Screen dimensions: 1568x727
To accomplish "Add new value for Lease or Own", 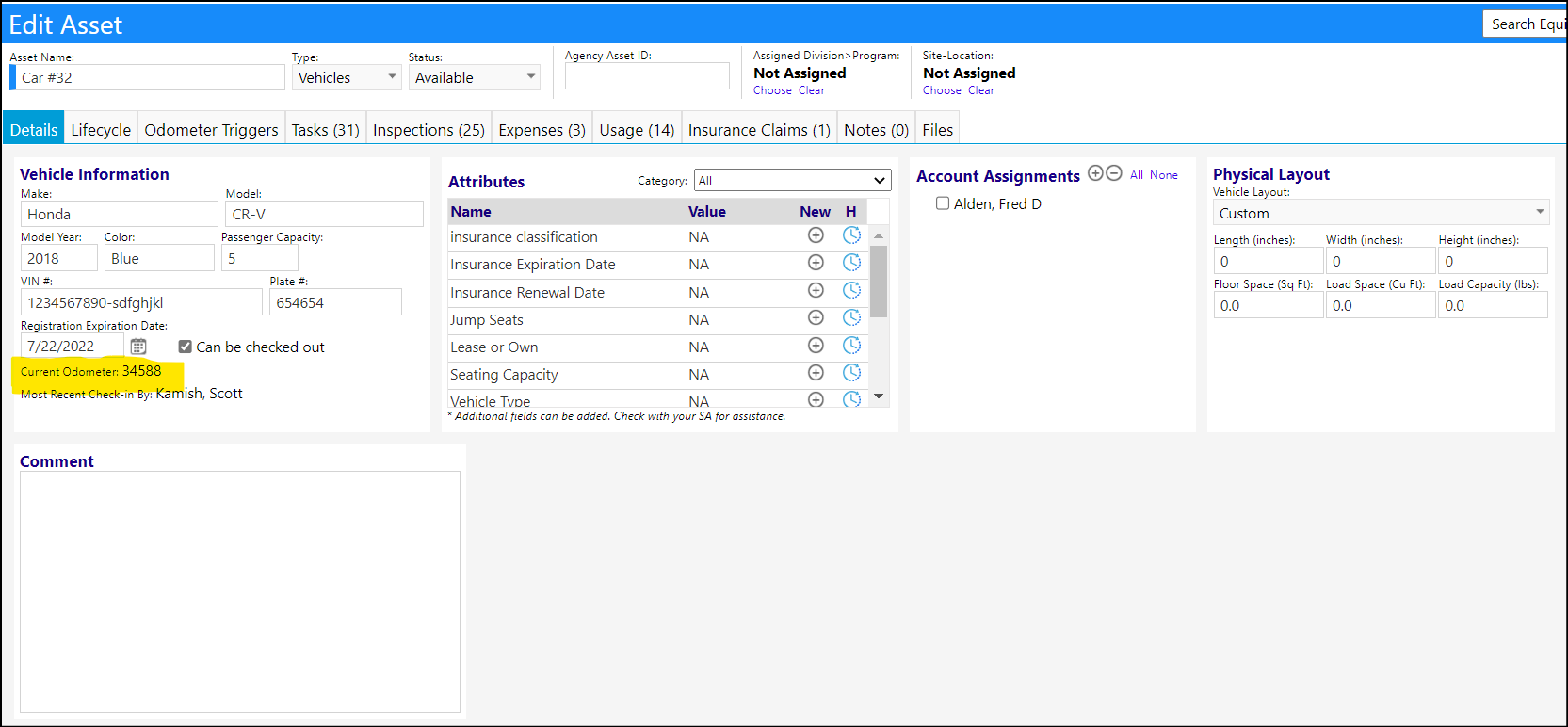I will 816,346.
